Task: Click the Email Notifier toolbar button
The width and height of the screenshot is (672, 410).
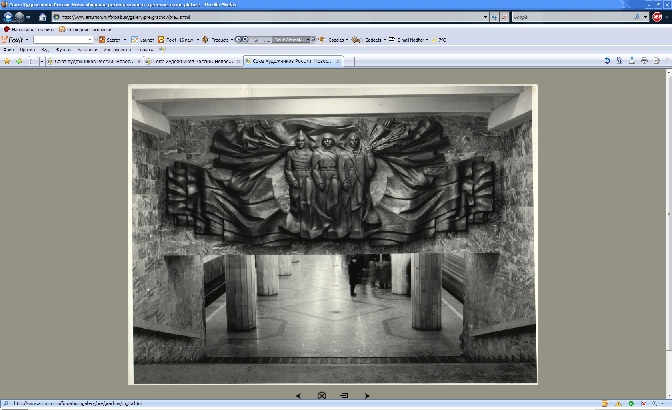Action: pos(406,39)
